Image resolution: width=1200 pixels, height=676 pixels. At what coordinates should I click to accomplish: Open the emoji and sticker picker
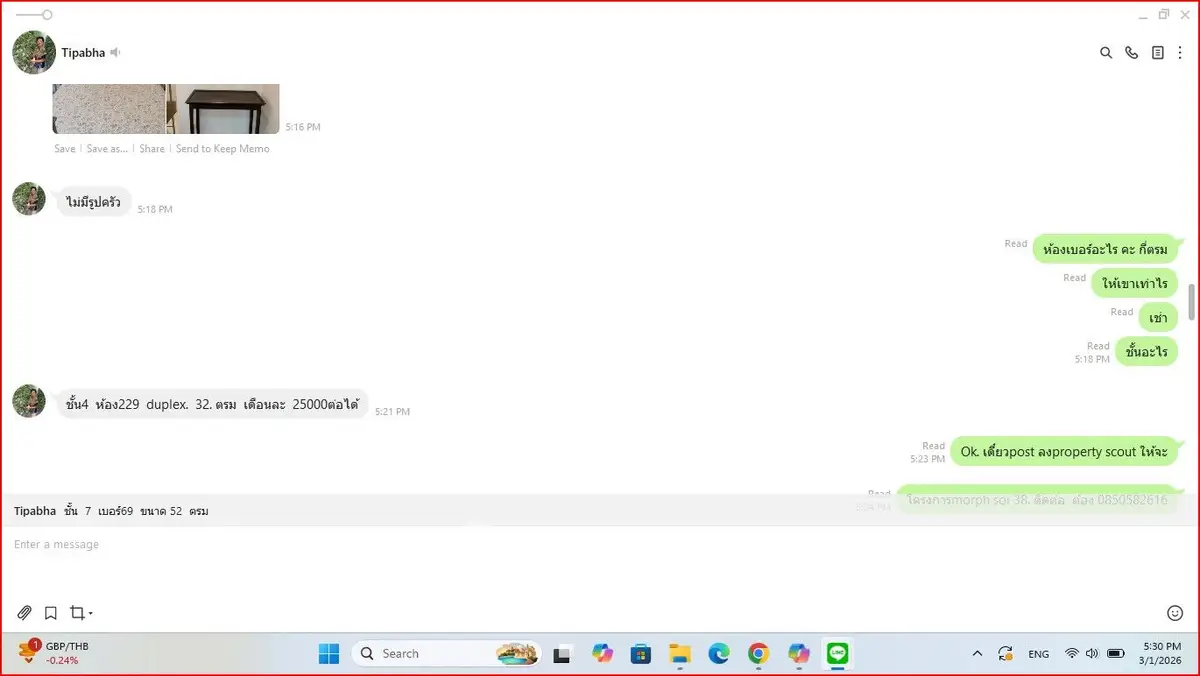1175,613
